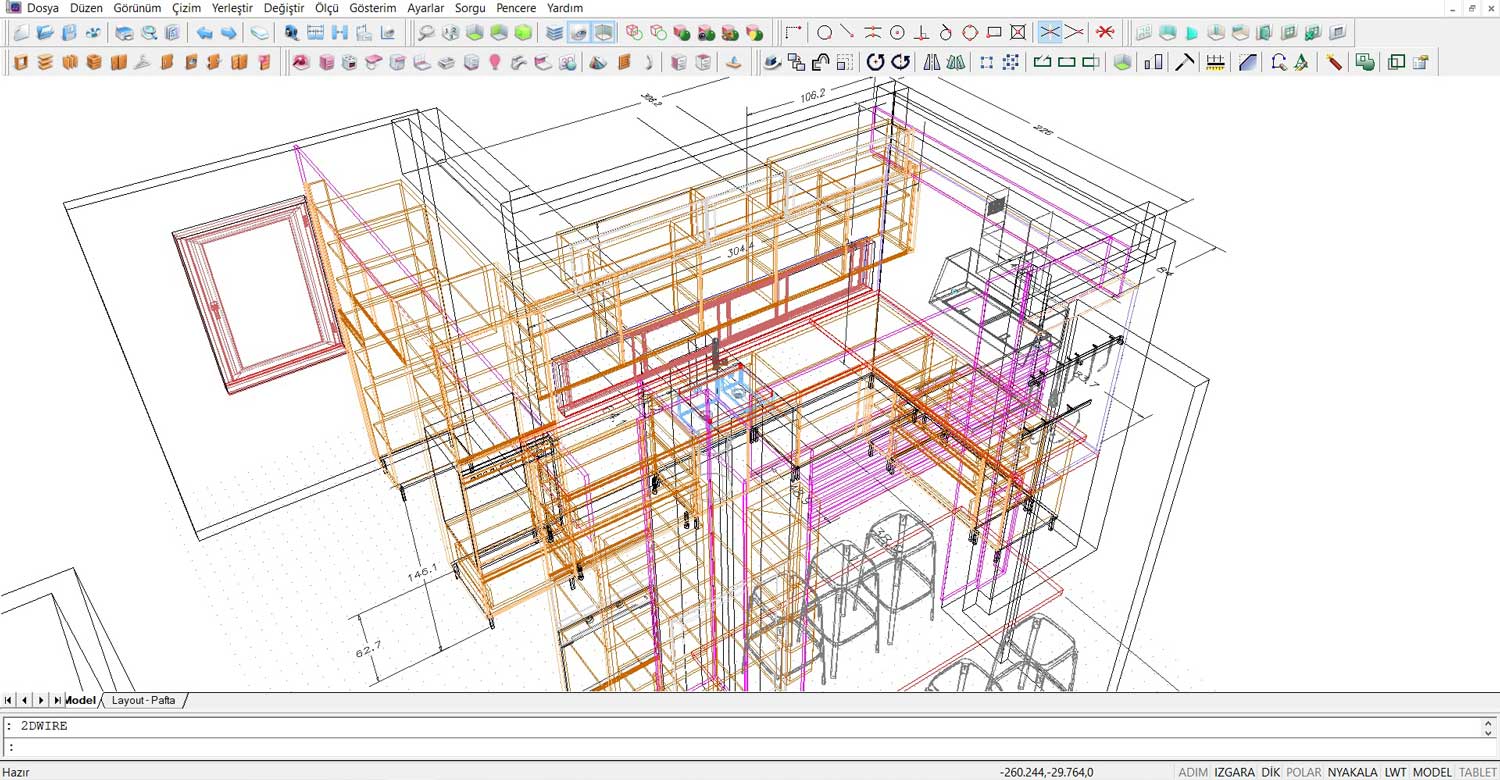Go to the last layout tab arrow

pos(57,701)
